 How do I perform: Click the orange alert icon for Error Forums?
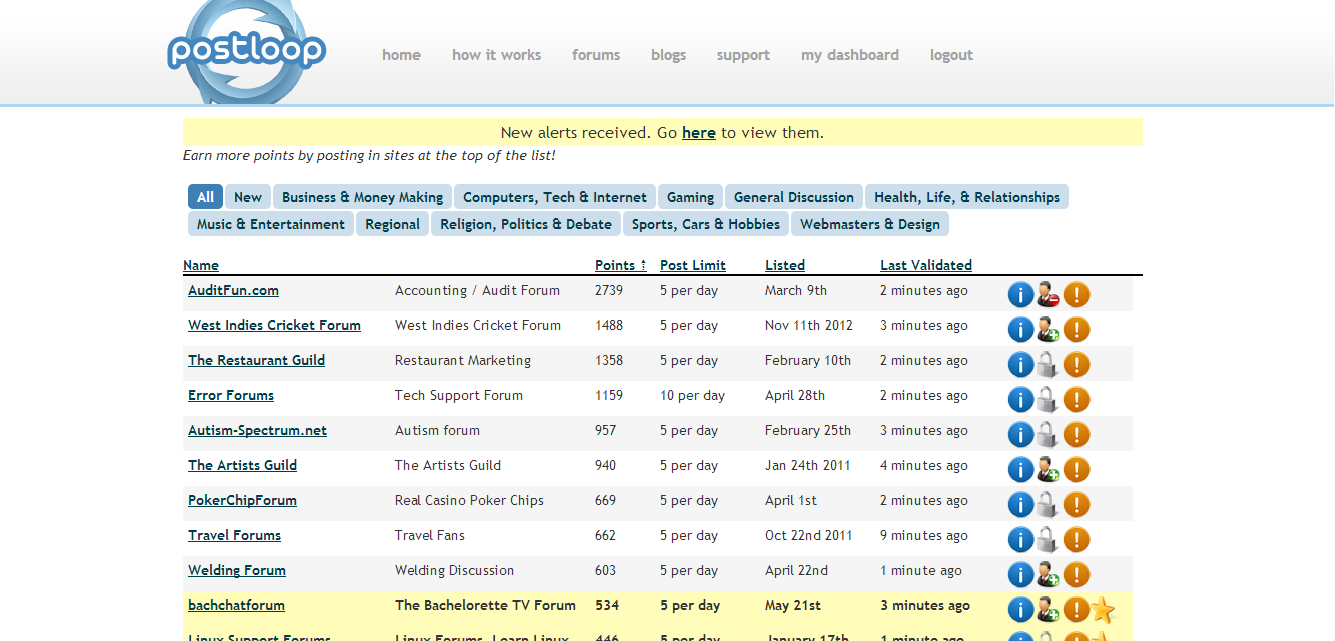pyautogui.click(x=1077, y=400)
